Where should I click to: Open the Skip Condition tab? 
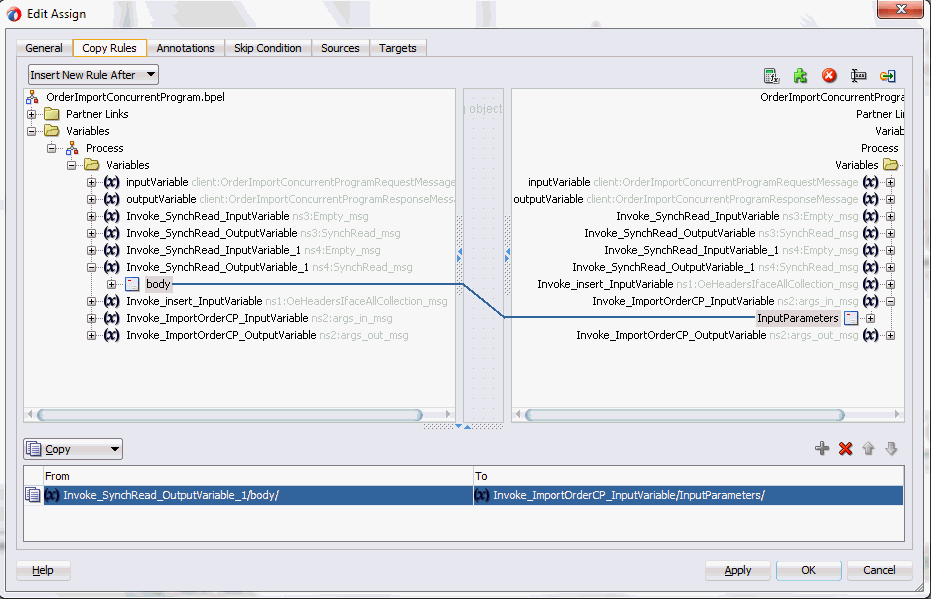coord(267,48)
